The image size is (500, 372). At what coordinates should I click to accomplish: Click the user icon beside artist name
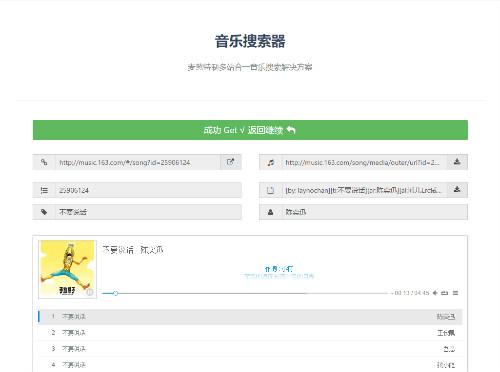270,212
